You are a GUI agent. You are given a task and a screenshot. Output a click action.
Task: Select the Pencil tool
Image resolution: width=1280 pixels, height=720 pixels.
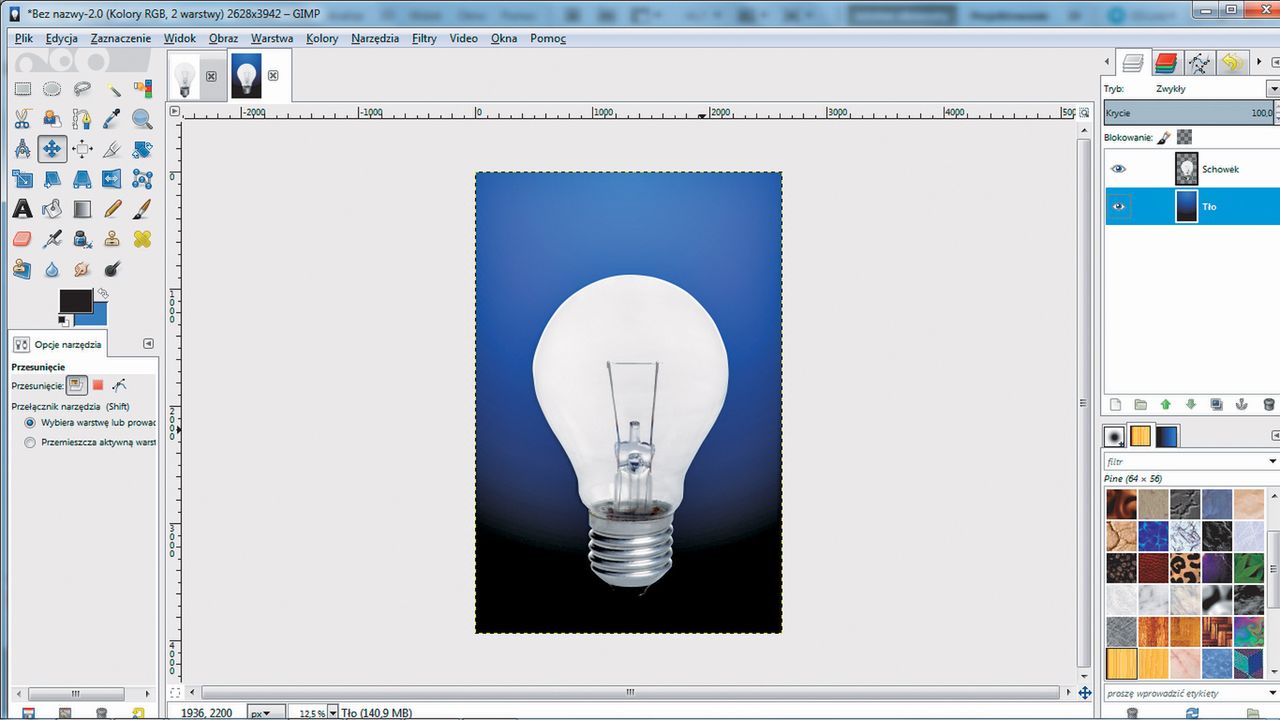(112, 210)
